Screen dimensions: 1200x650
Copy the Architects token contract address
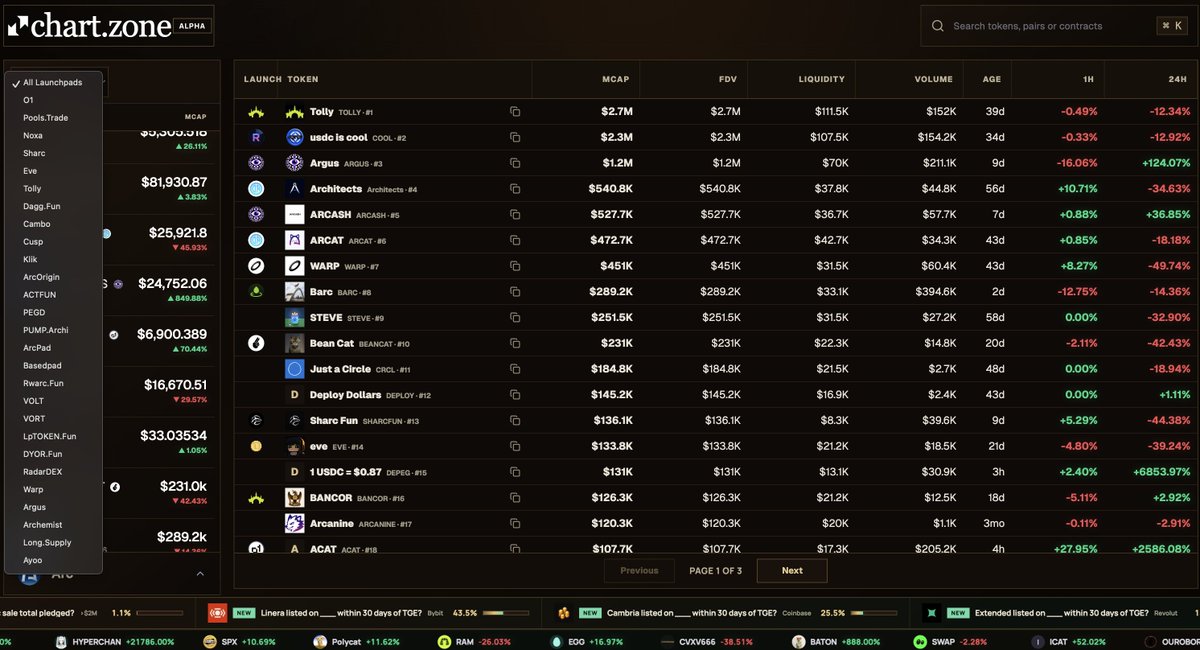coord(515,189)
